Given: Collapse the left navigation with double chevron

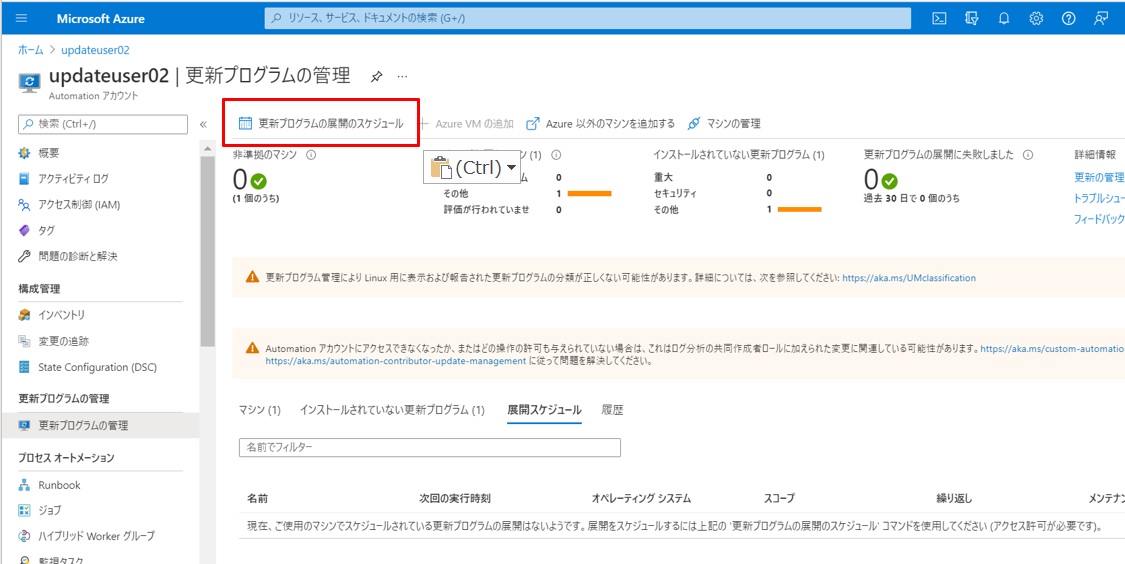Looking at the screenshot, I should click(x=203, y=124).
